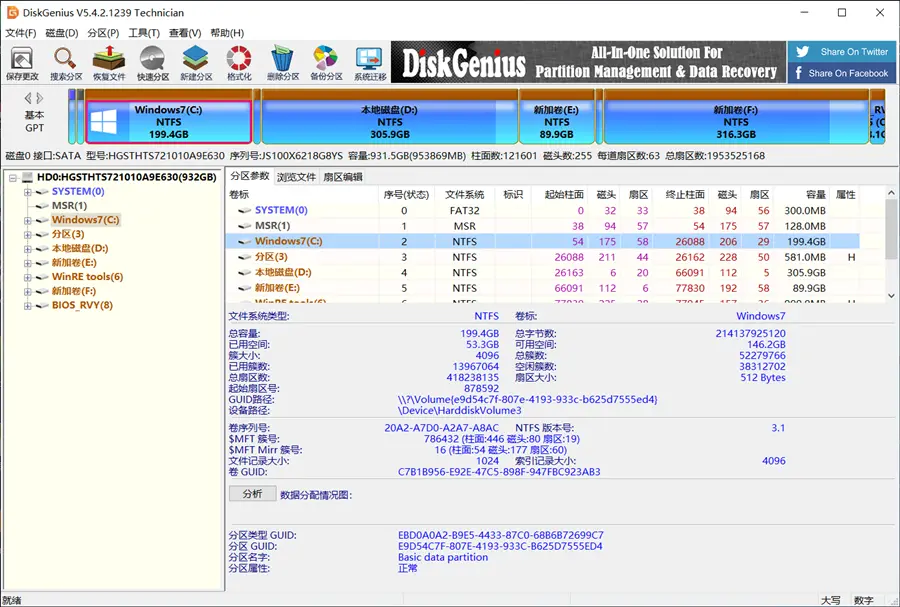
Task: Open the Help (帮助) menu
Action: [227, 33]
